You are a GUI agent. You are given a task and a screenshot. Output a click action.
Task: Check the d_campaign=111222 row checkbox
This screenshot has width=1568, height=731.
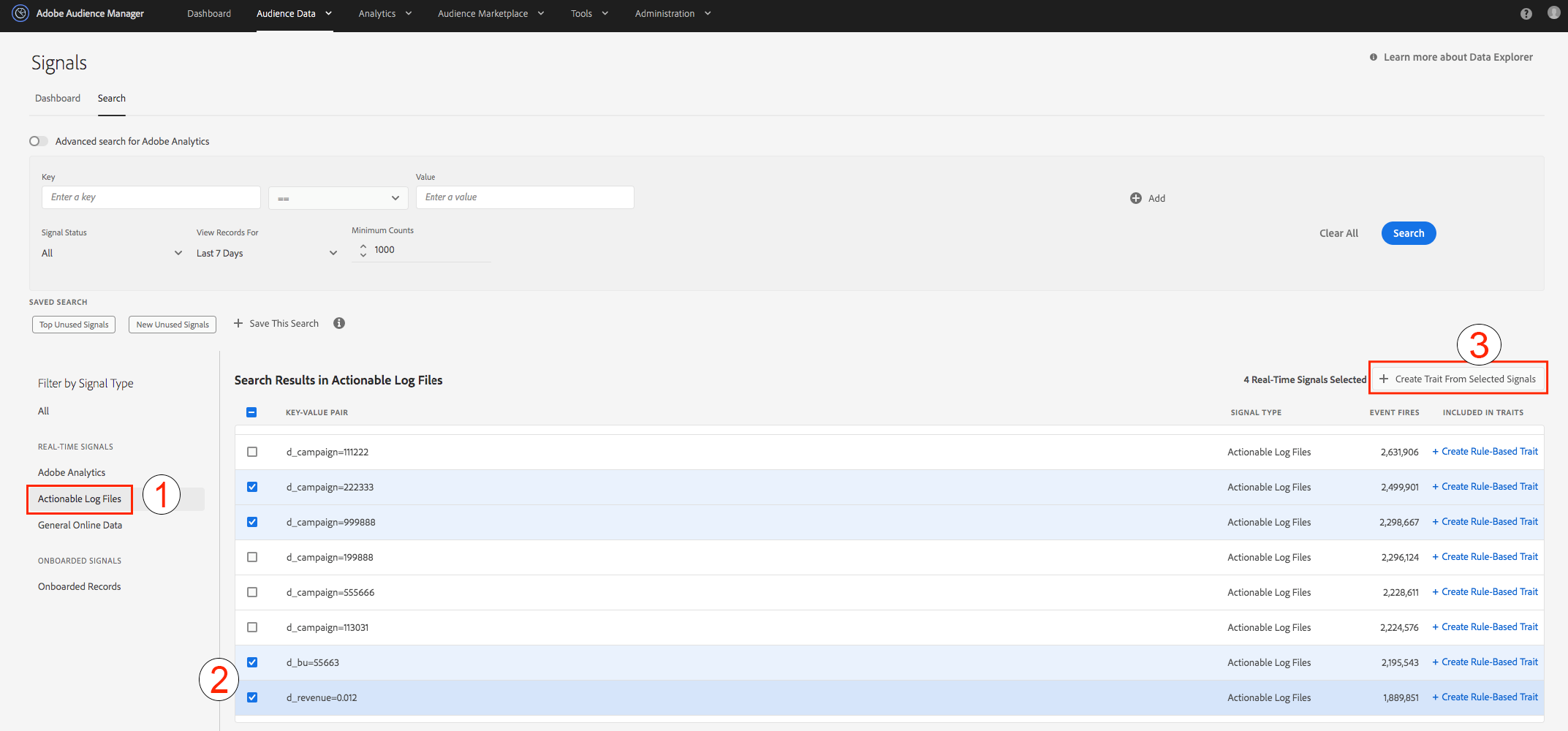tap(252, 452)
